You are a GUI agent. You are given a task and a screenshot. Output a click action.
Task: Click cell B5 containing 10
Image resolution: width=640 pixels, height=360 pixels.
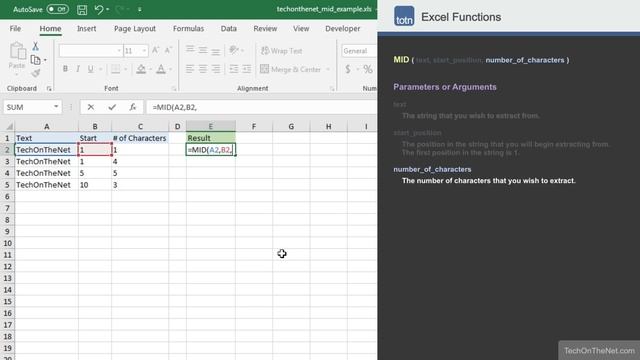point(95,185)
